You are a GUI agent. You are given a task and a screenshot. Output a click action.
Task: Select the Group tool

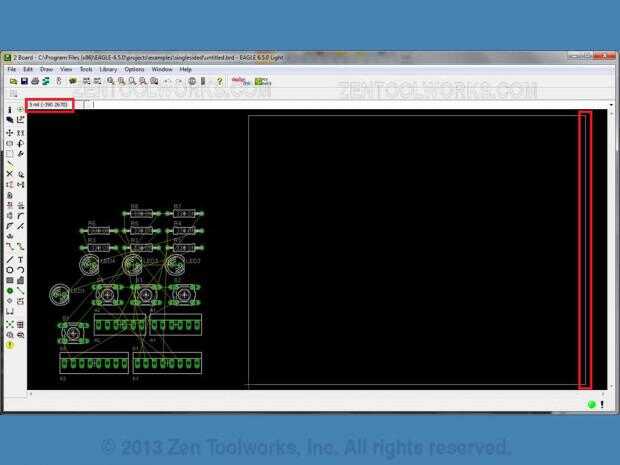tap(10, 153)
